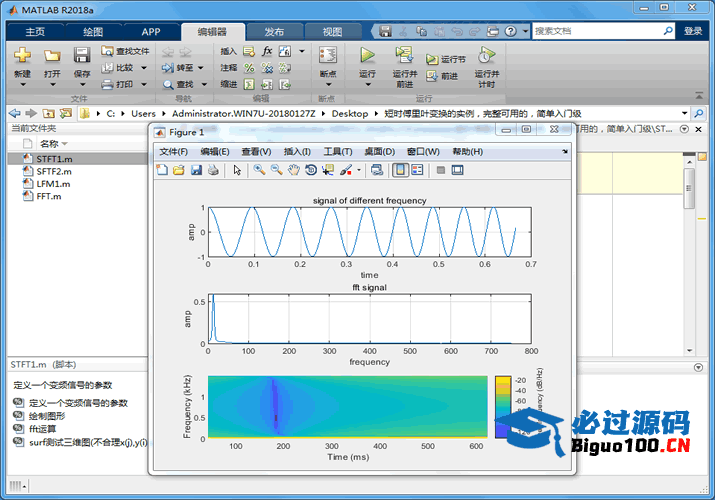This screenshot has width=715, height=500.
Task: Click Figure 1 New Figure icon
Action: 162,170
